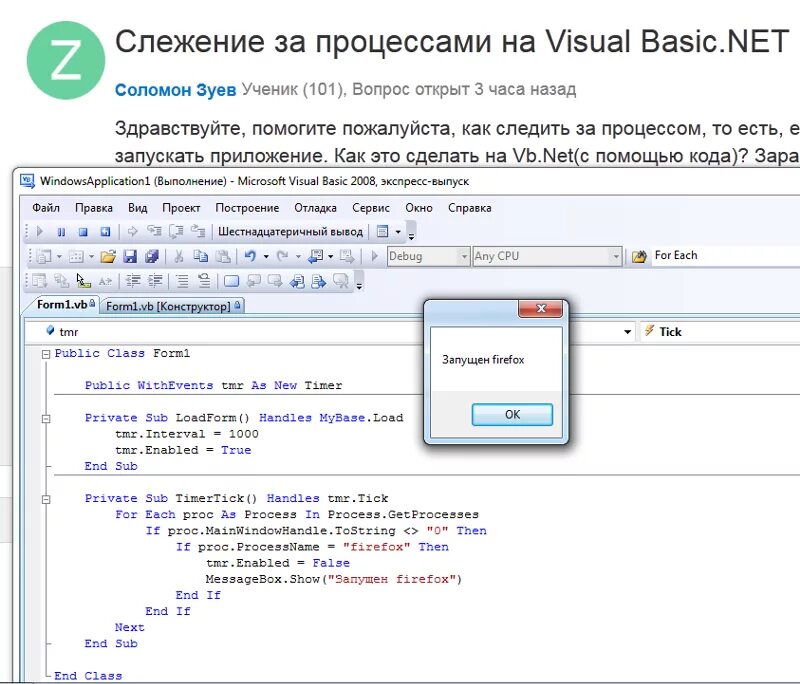Open the dropdown arrow beside the debug windows icon
Screen dimensions: 800x684
tap(398, 232)
